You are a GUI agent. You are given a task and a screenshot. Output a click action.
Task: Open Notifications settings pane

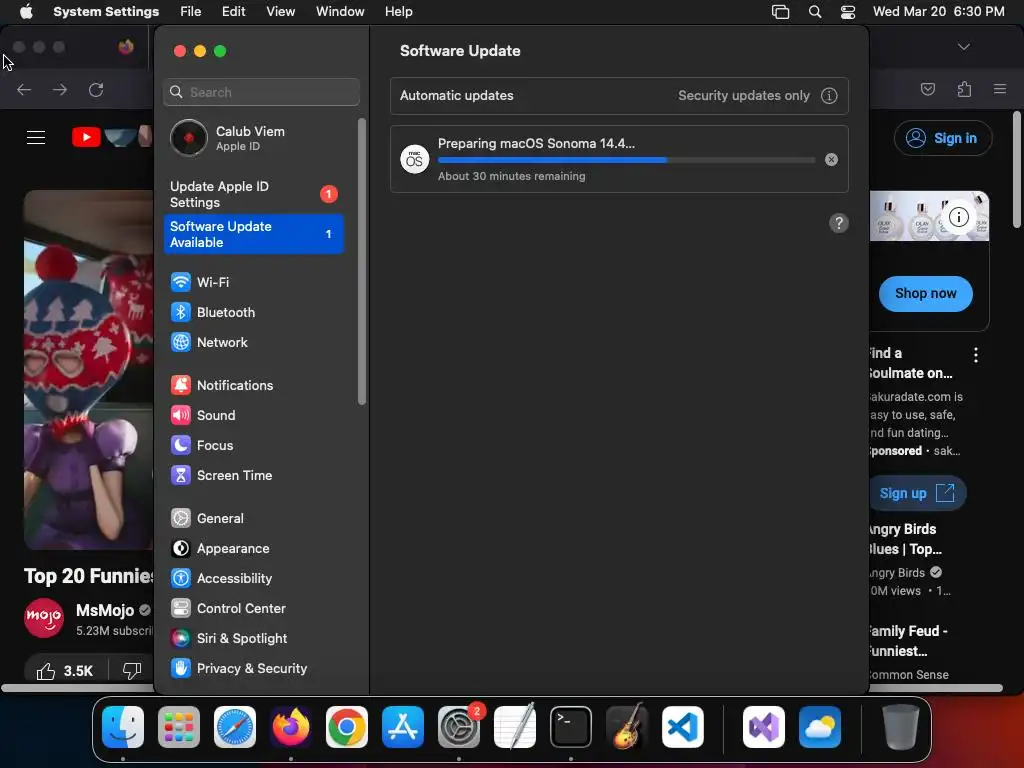click(x=253, y=385)
